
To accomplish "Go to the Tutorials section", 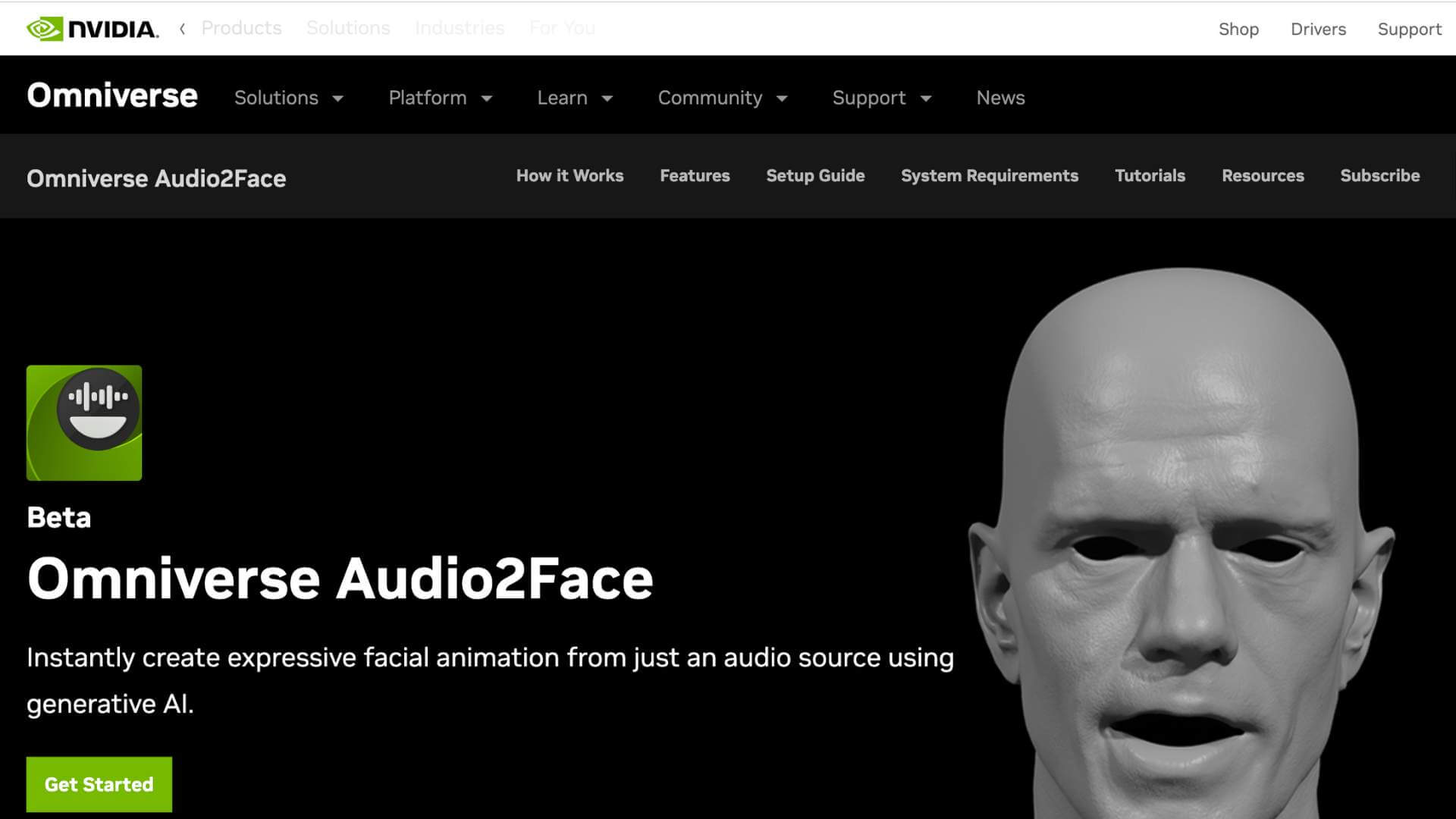I will tap(1150, 176).
